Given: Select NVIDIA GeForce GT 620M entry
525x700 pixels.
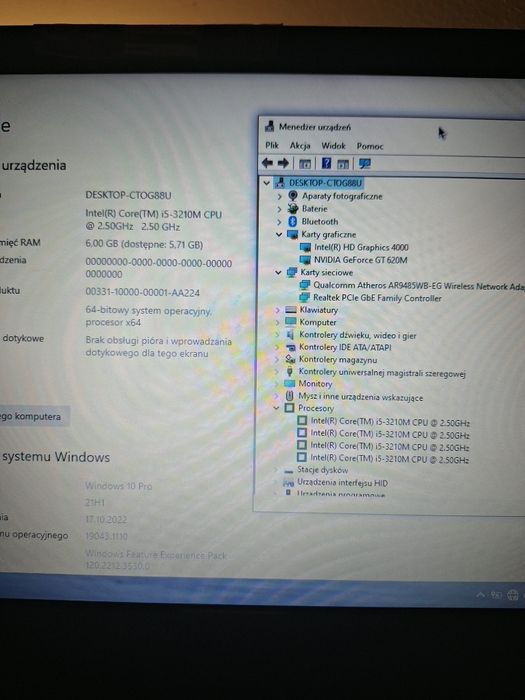Looking at the screenshot, I should [360, 260].
